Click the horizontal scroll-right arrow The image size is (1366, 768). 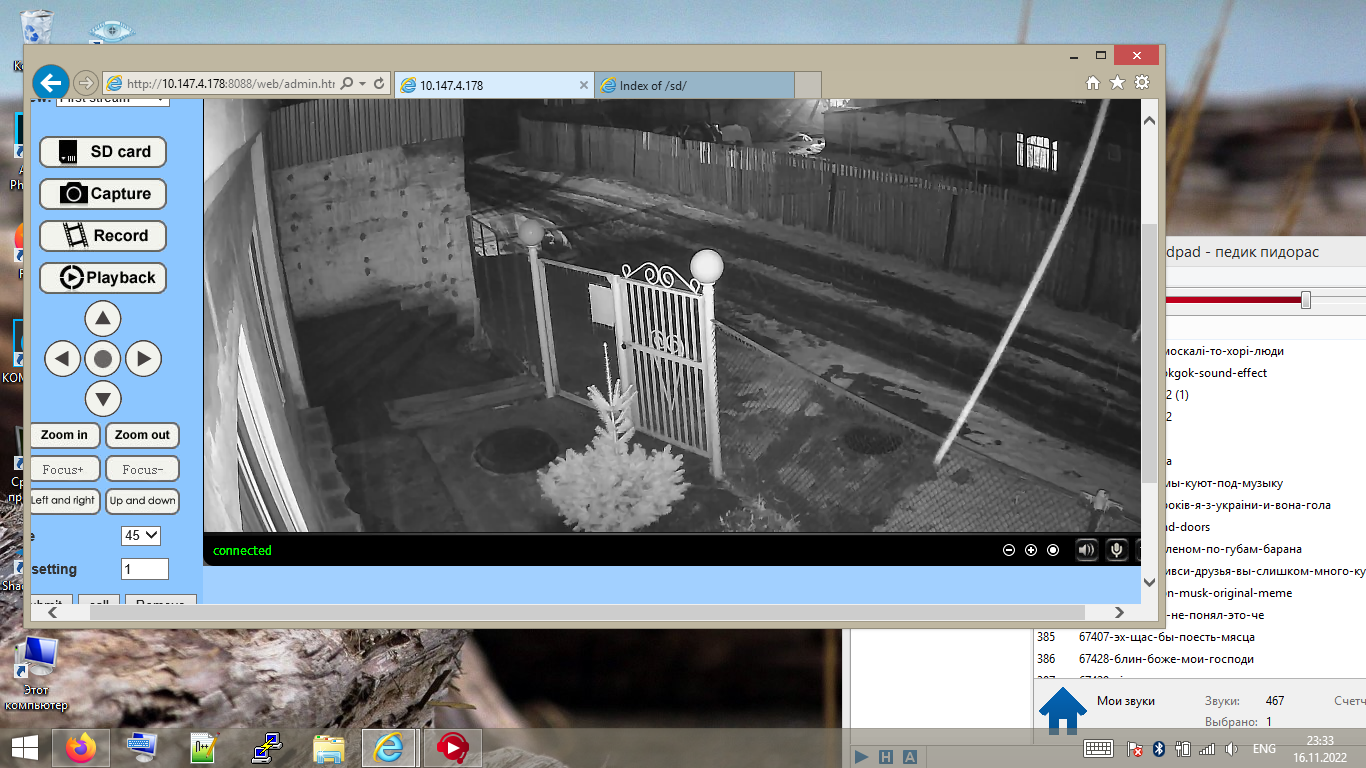1119,613
